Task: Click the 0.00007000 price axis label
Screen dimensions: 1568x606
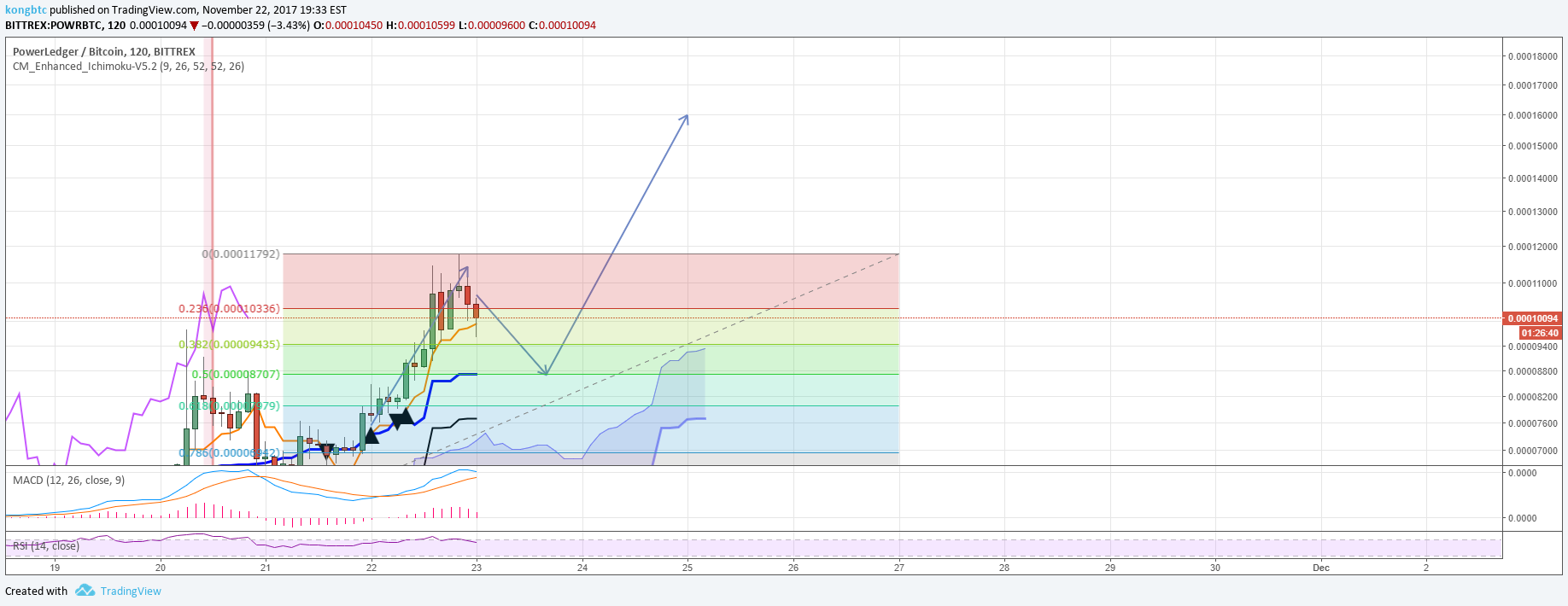Action: (x=1532, y=451)
